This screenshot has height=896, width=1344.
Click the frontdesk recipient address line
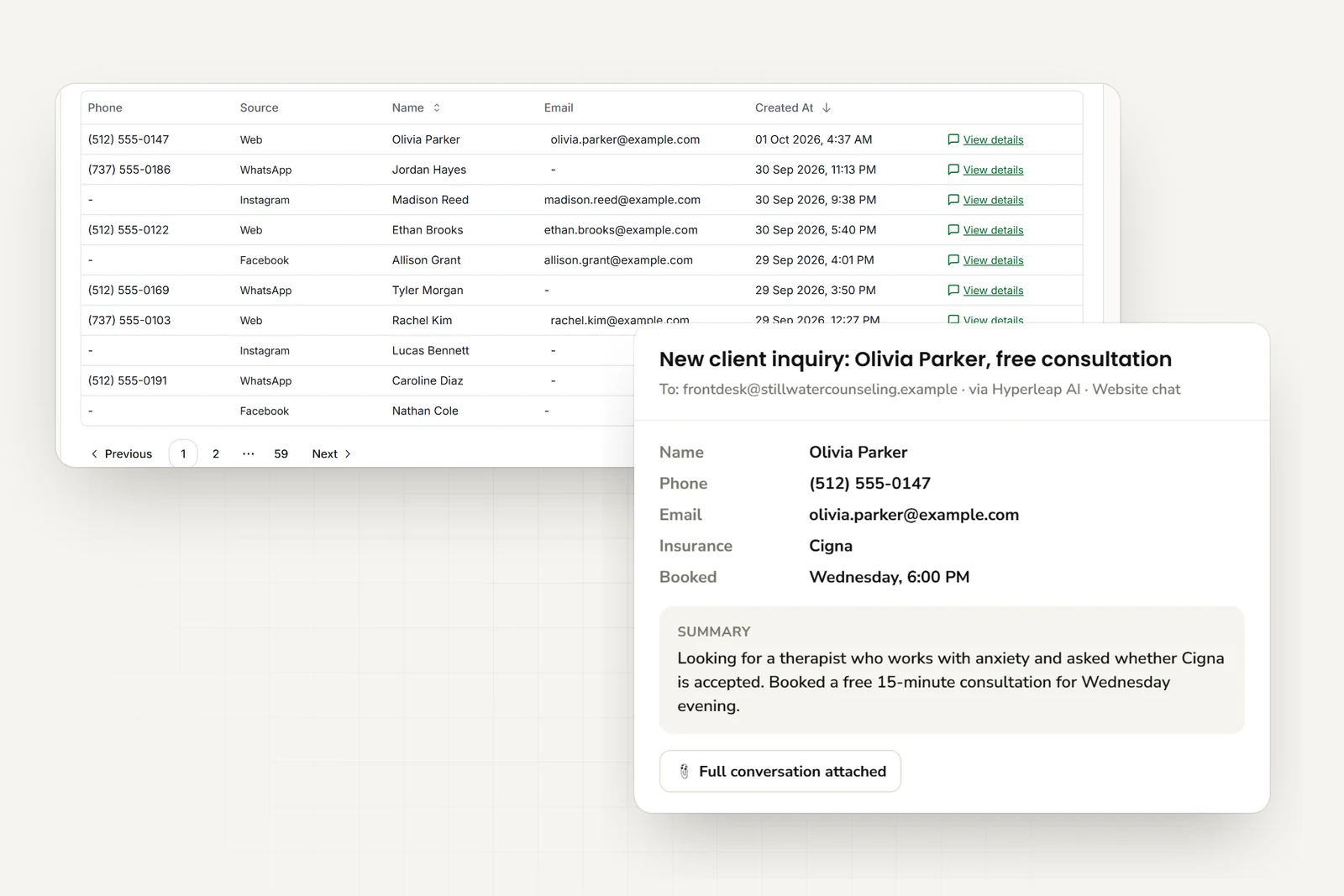[920, 390]
